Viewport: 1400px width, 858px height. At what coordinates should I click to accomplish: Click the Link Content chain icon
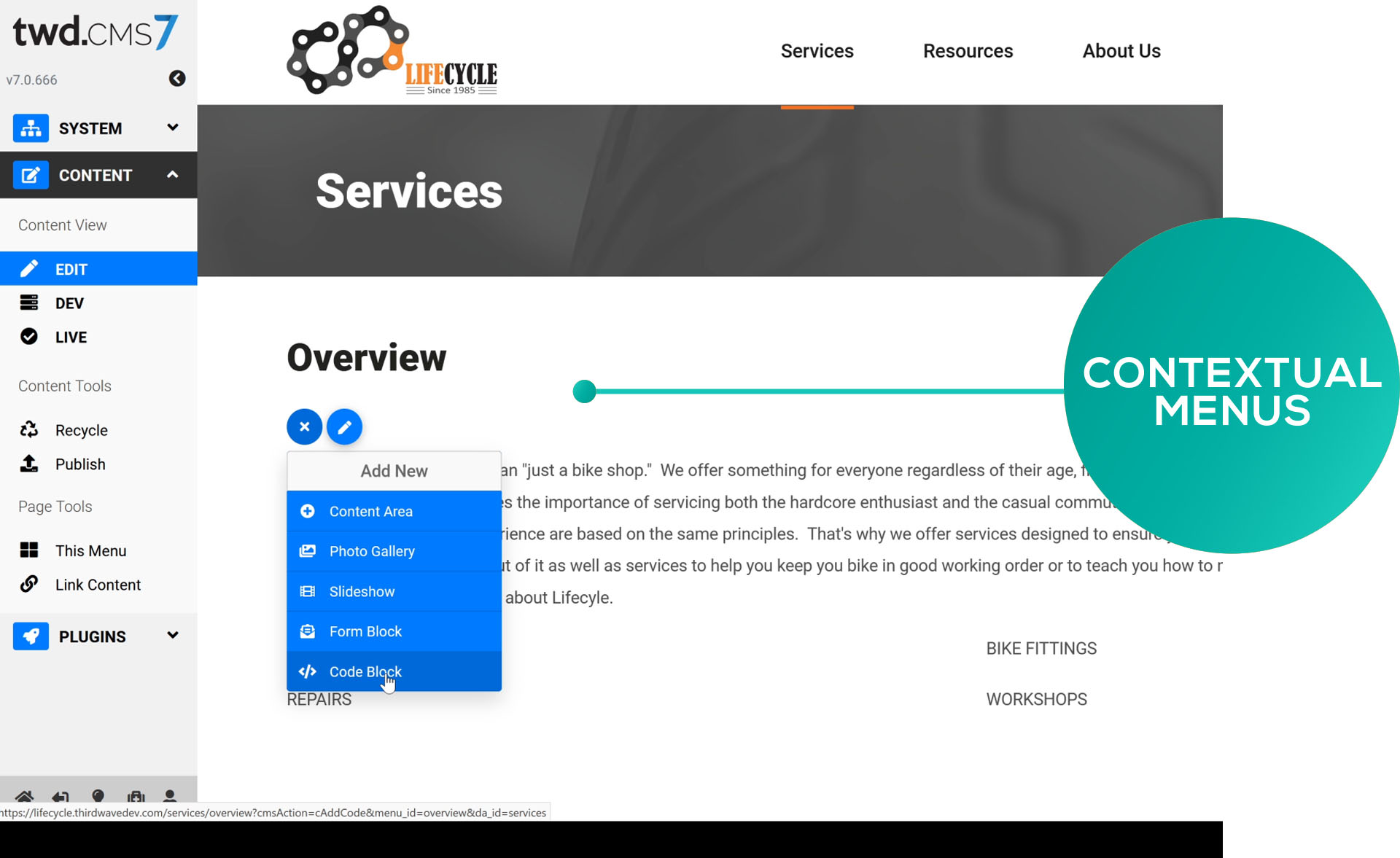(28, 584)
